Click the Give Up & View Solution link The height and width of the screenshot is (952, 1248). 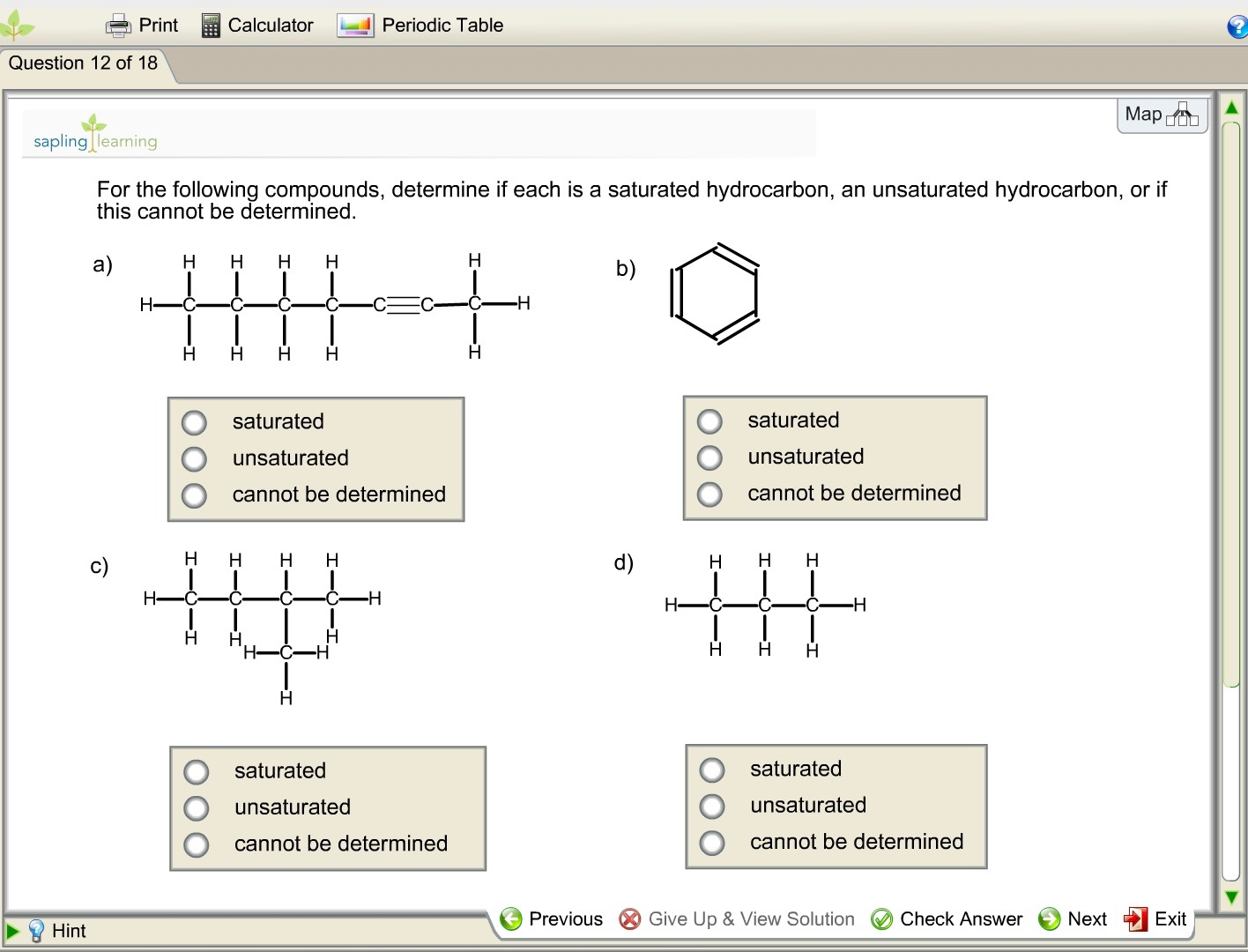[750, 919]
